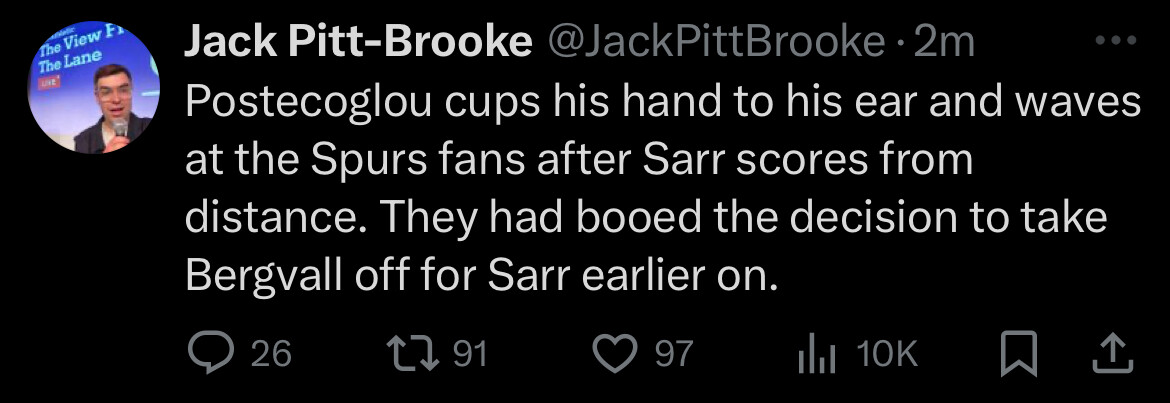Viewport: 1170px width, 403px height.
Task: Open the tweet at the word Postecoglou
Action: pyautogui.click(x=308, y=101)
